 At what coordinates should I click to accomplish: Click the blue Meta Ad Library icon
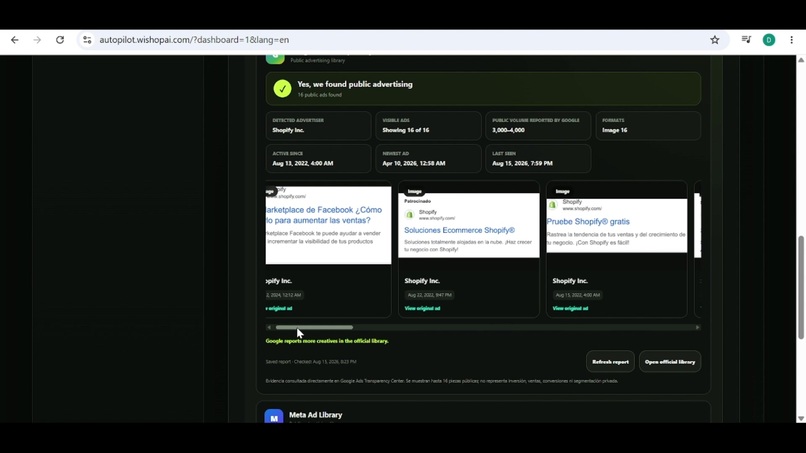click(274, 416)
